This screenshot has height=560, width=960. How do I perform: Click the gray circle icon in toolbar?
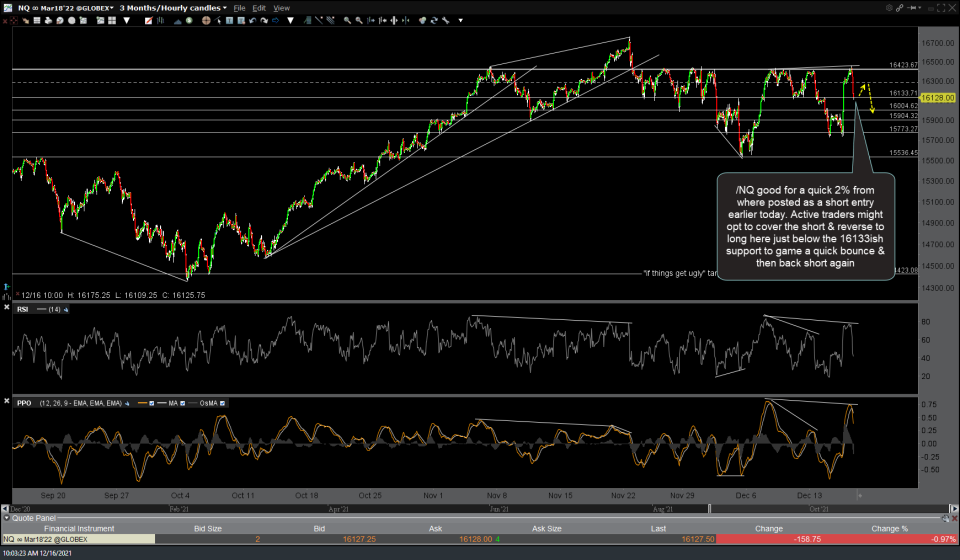click(72, 20)
